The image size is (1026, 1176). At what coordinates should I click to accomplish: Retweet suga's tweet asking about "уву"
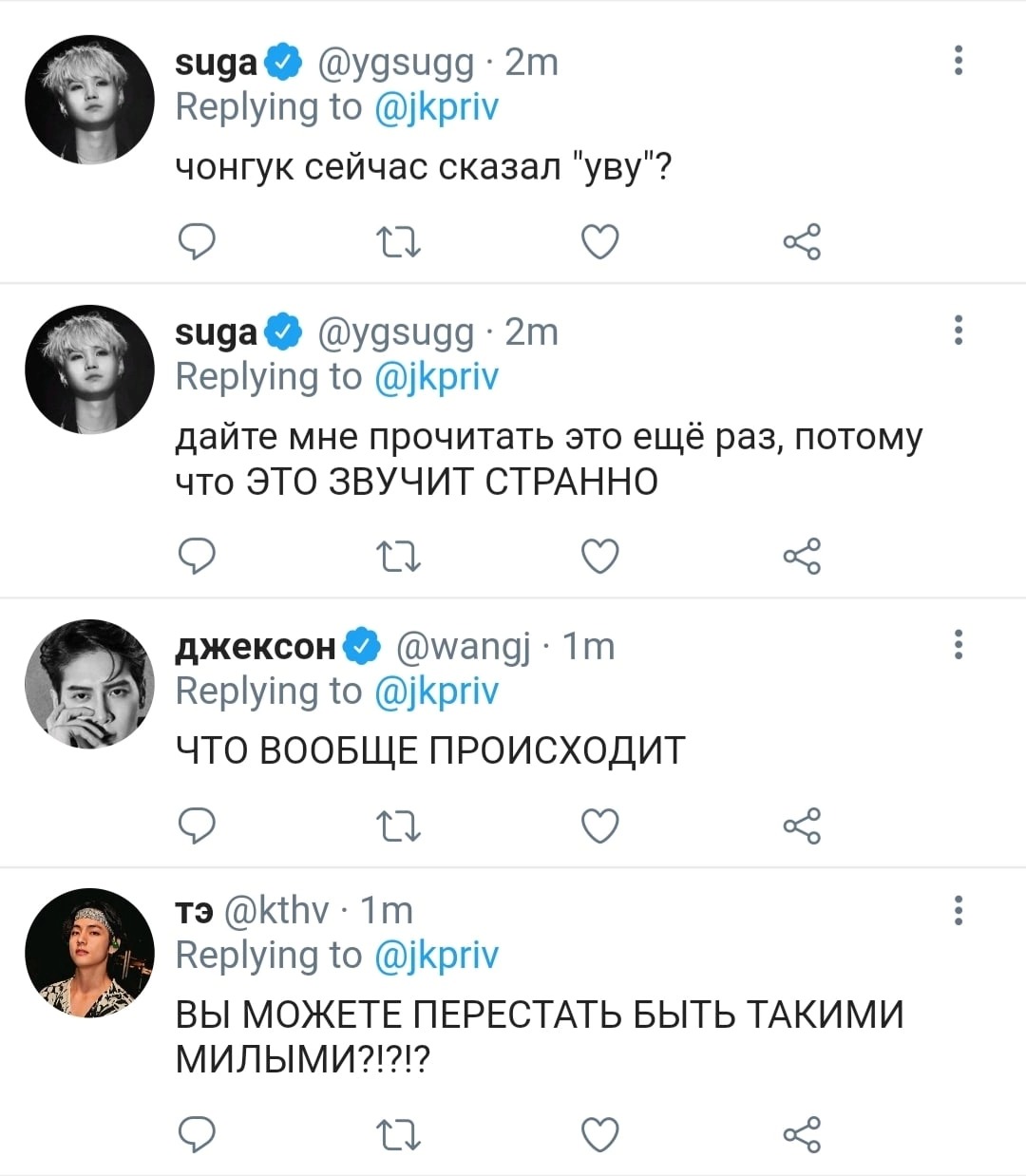coord(399,243)
